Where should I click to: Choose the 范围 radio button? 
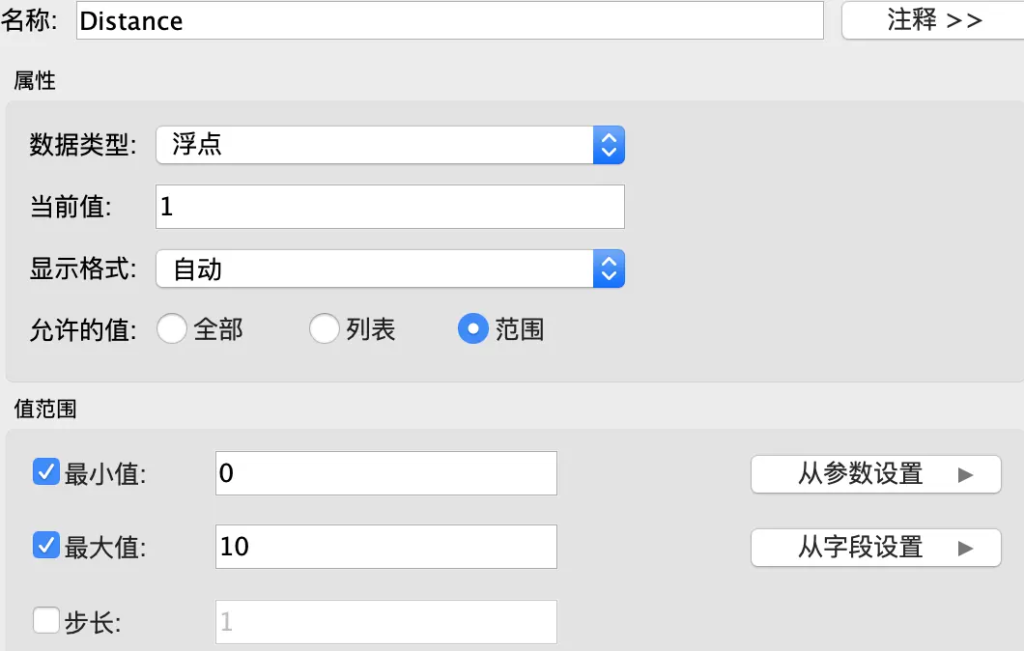472,329
